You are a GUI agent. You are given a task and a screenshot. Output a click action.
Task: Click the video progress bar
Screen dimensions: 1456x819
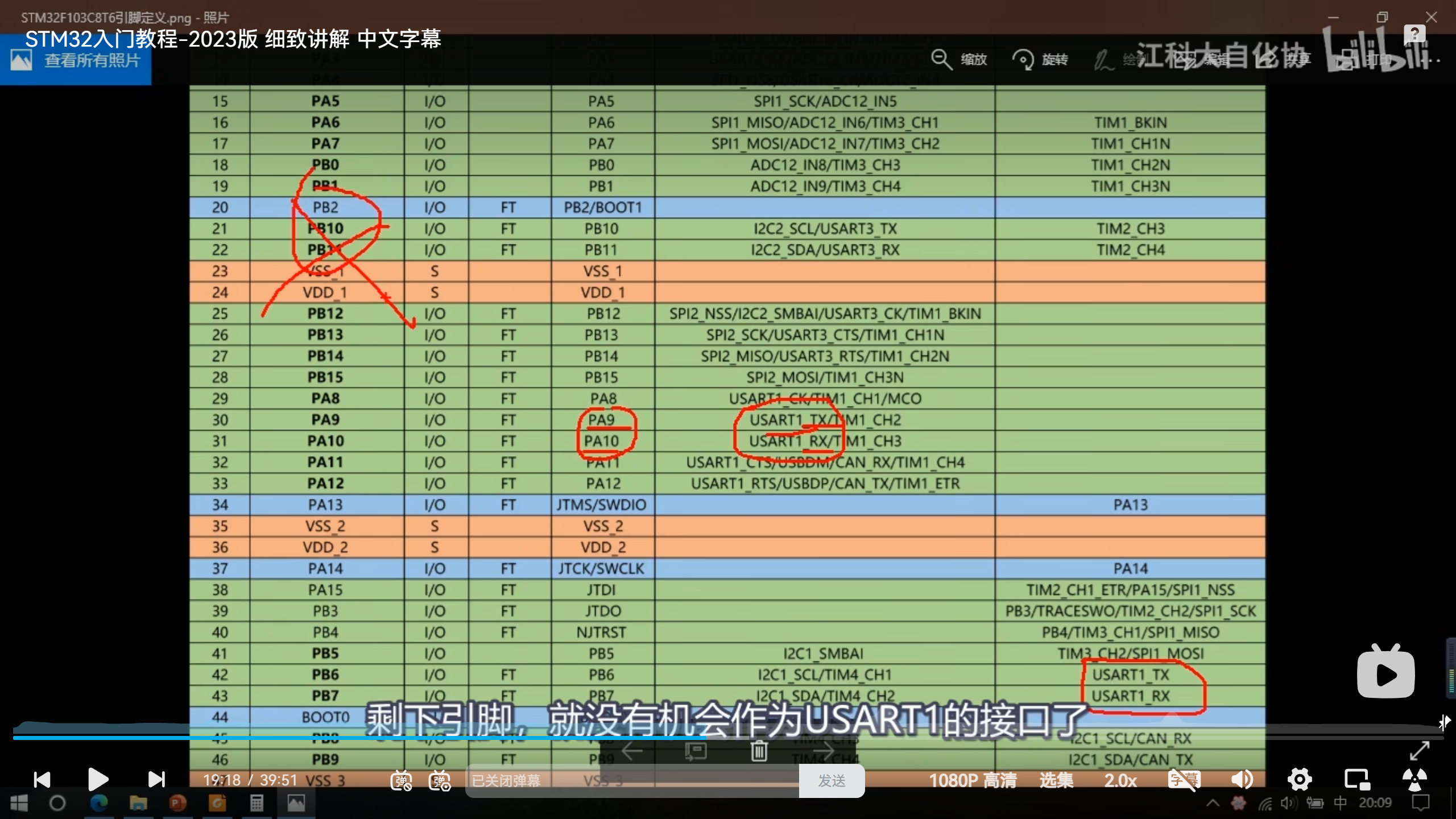click(728, 737)
